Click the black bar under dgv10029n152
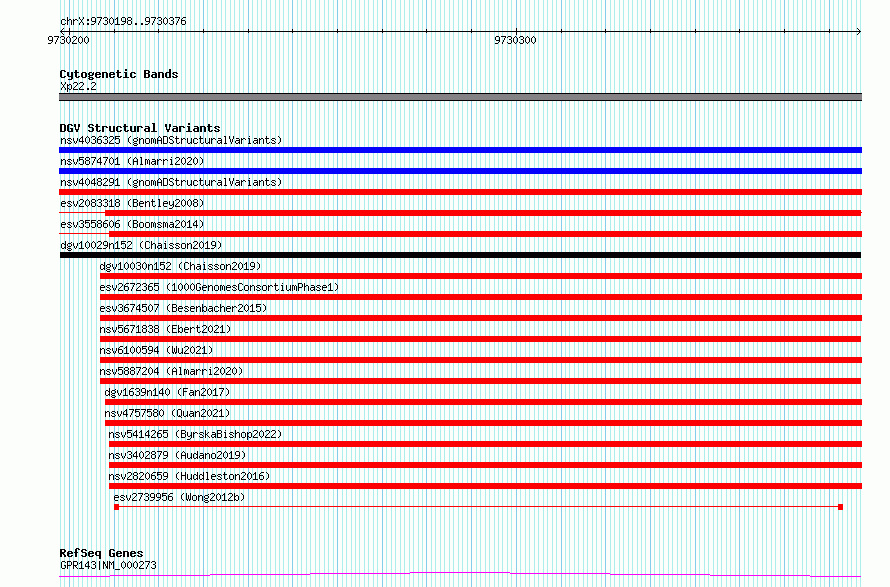The image size is (890, 587). (x=460, y=255)
